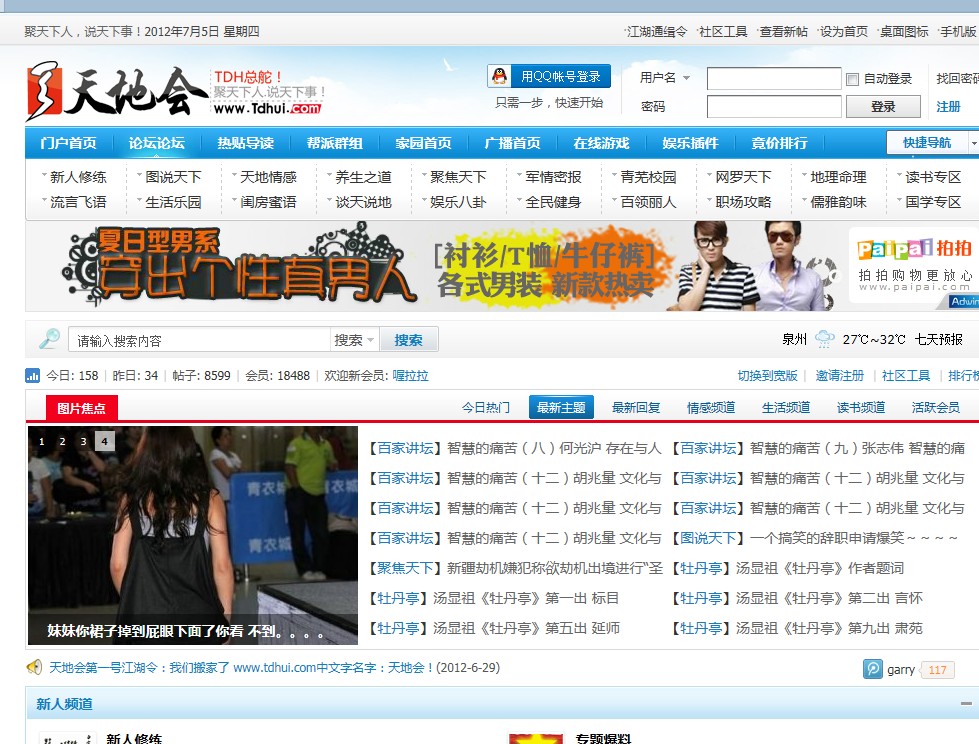Open the 快捷导航 dropdown menu
Image resolution: width=979 pixels, height=744 pixels.
click(x=930, y=143)
